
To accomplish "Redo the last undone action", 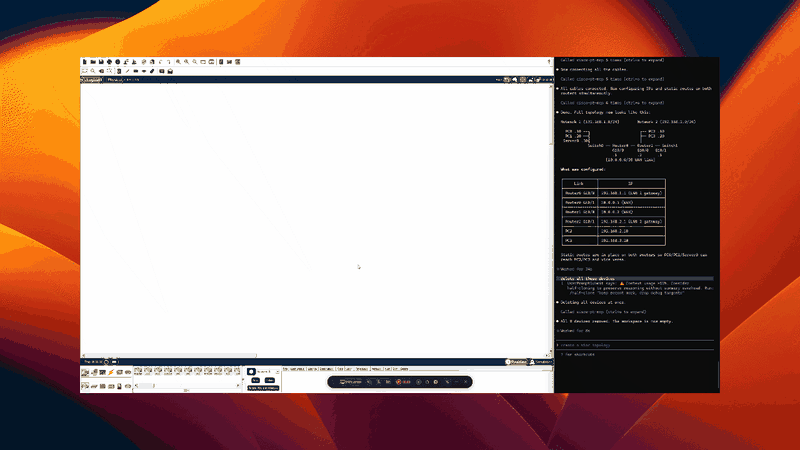I will (168, 62).
